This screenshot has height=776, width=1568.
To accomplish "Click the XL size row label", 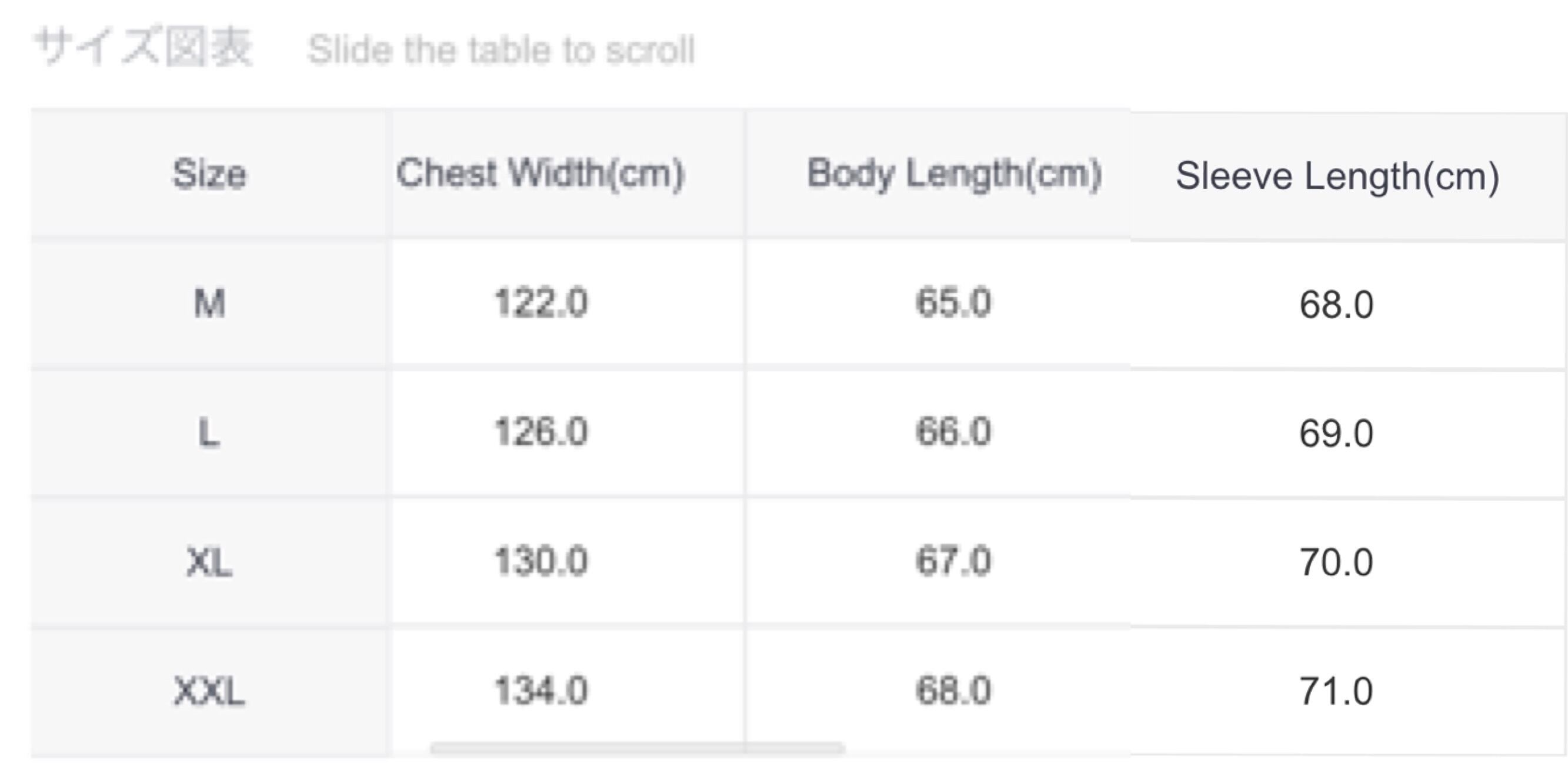I will point(209,562).
